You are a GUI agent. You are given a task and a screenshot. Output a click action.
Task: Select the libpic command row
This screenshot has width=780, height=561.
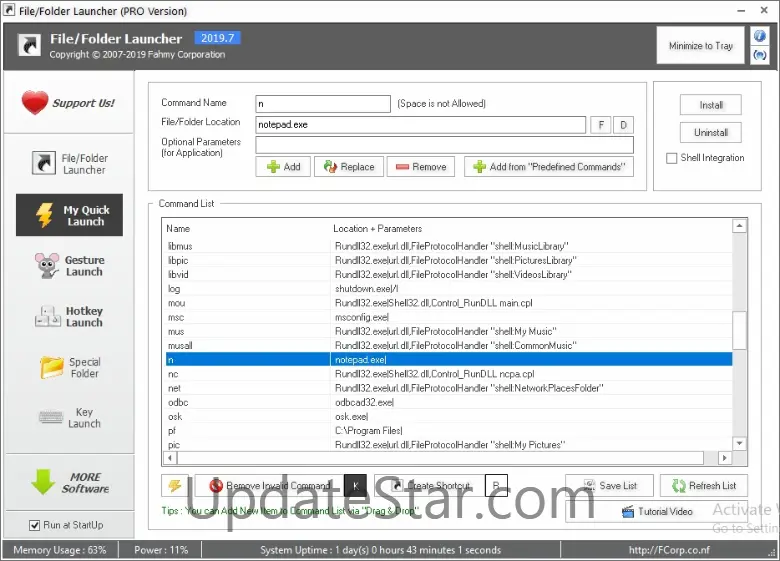click(449, 260)
